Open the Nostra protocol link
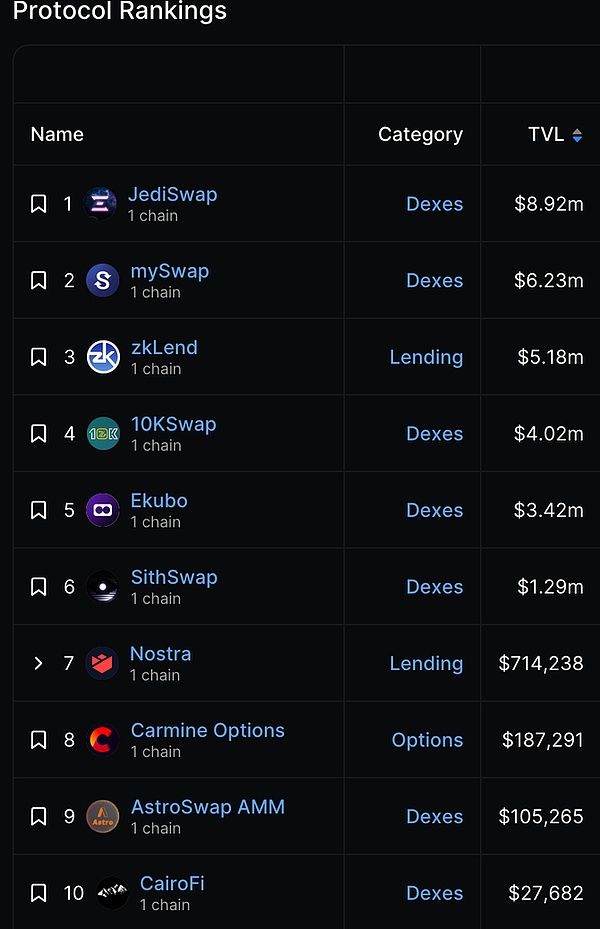Viewport: 600px width, 929px height. tap(160, 654)
